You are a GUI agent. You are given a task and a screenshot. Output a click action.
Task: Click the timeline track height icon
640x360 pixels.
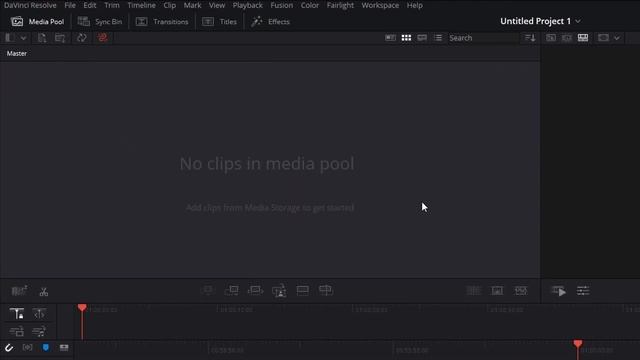point(64,348)
